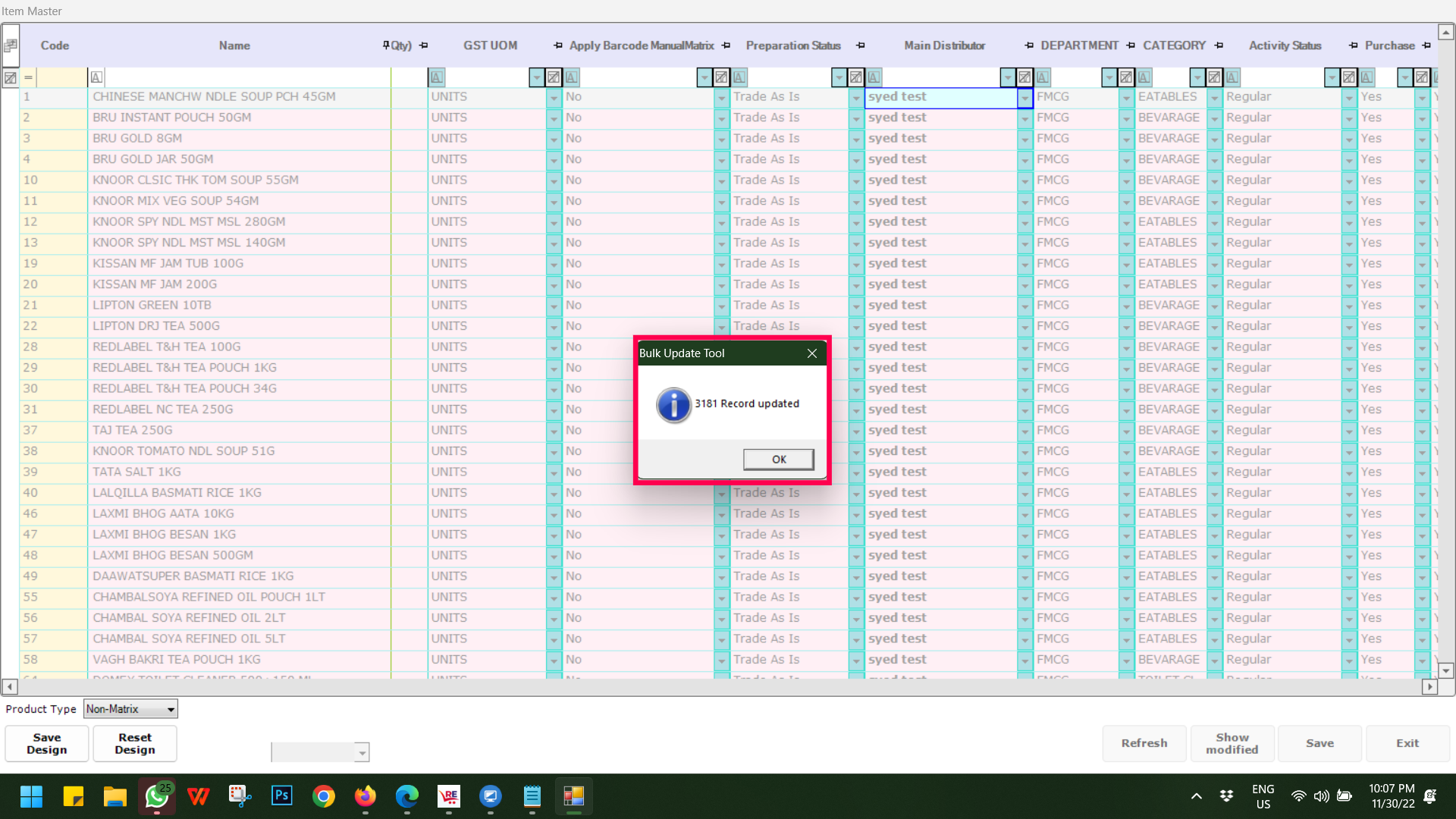The image size is (1456, 819).
Task: Open WhatsApp from the taskbar
Action: pyautogui.click(x=157, y=796)
